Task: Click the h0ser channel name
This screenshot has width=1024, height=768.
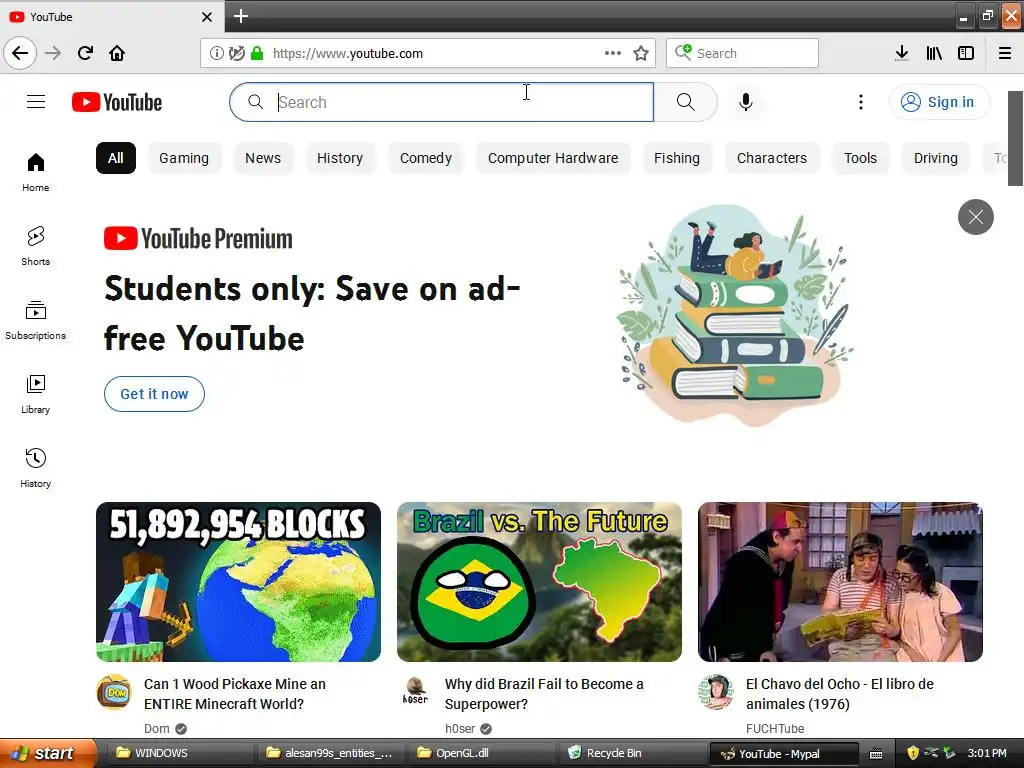Action: (x=460, y=728)
